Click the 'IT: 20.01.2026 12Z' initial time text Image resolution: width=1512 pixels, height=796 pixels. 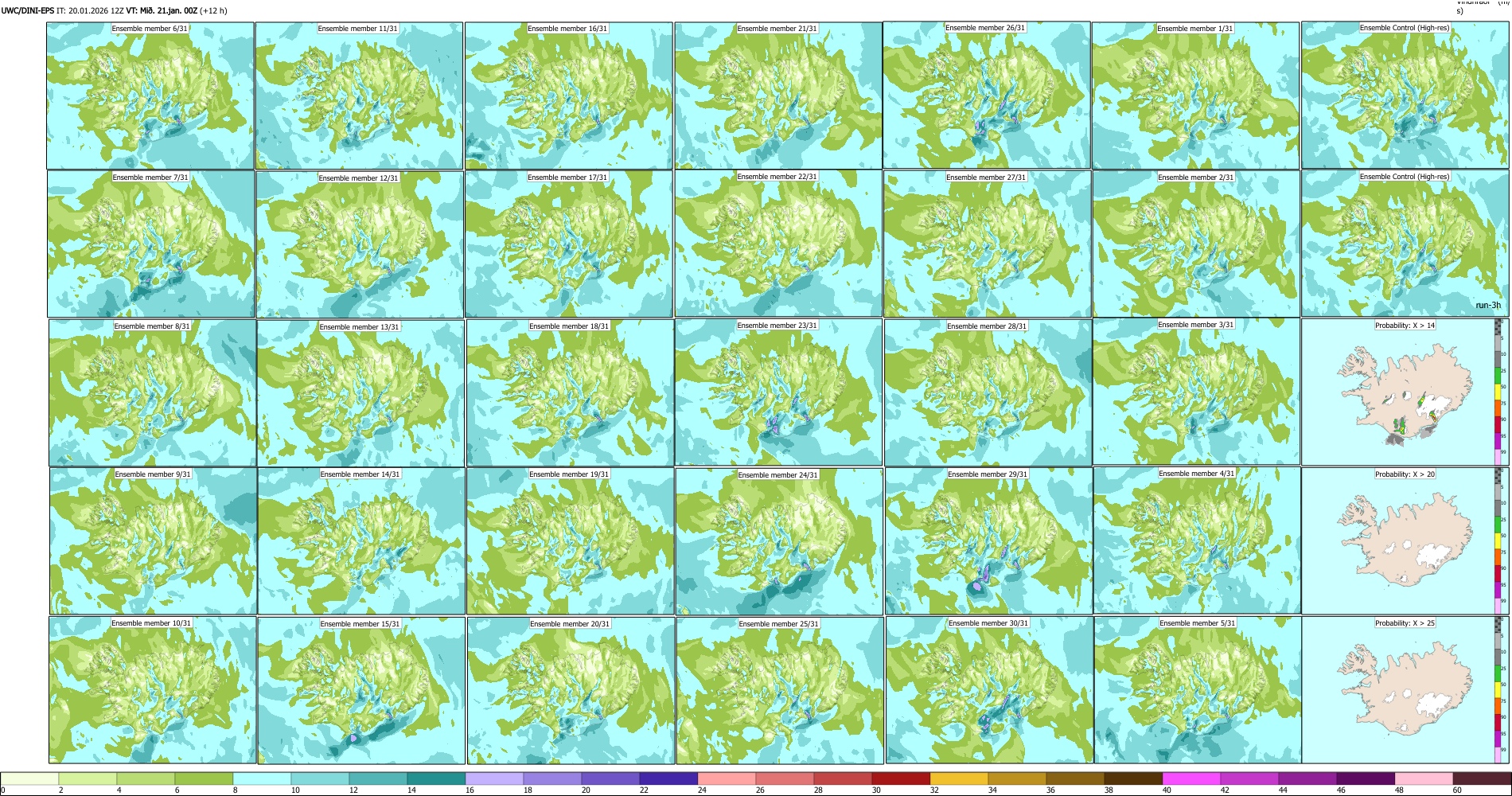91,10
